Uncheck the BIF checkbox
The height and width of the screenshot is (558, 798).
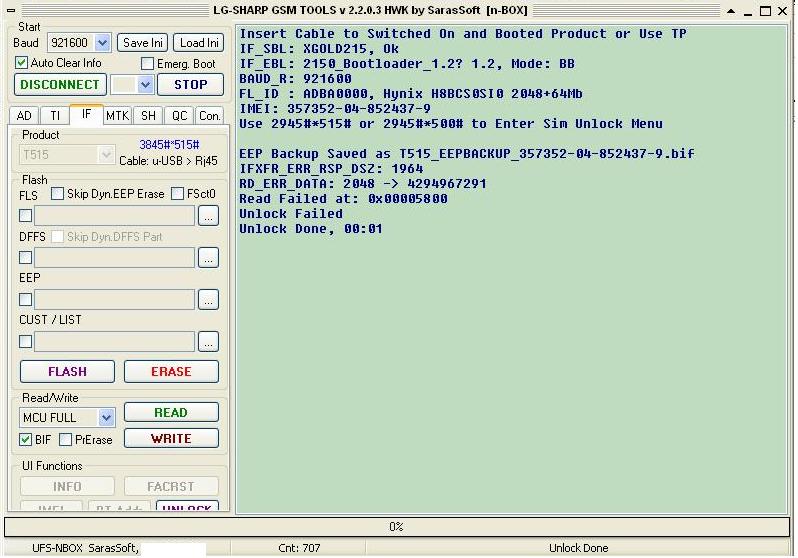tap(25, 440)
